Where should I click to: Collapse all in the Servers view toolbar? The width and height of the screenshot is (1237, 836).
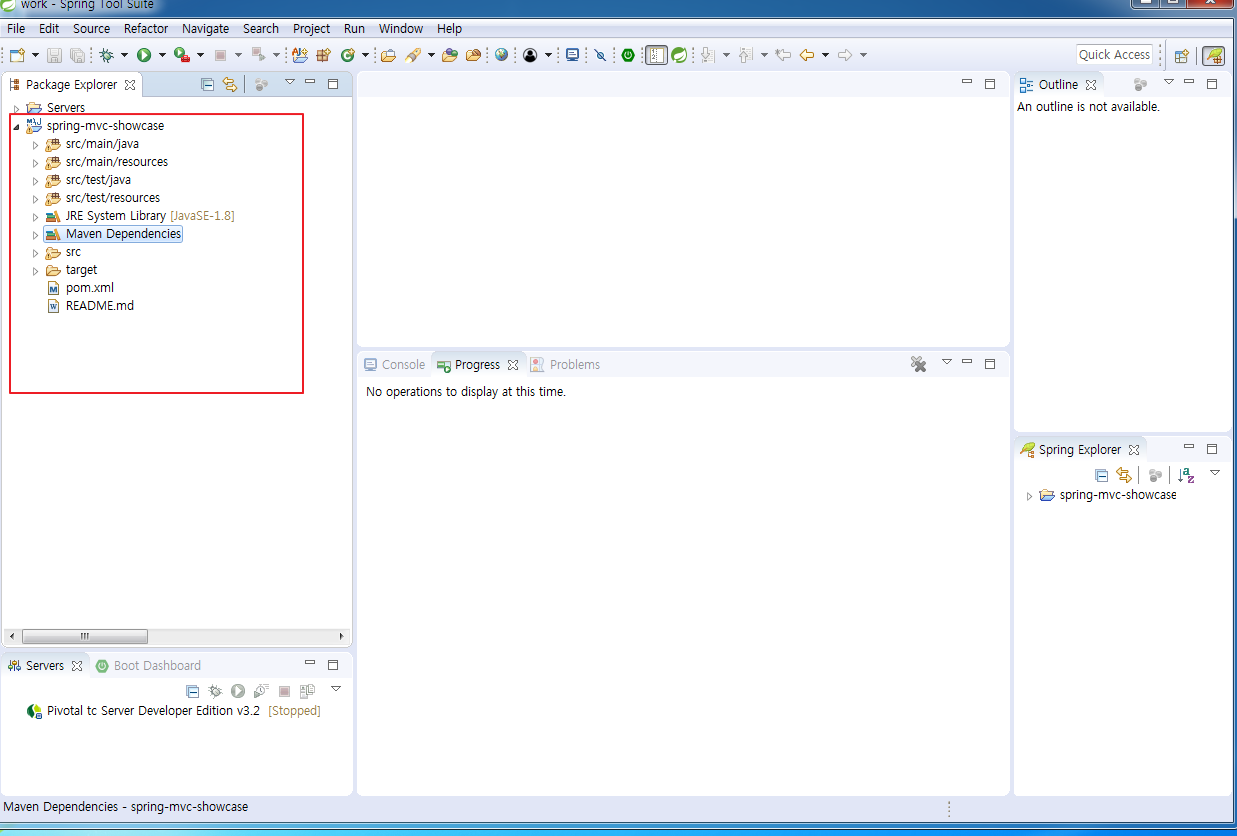point(193,691)
